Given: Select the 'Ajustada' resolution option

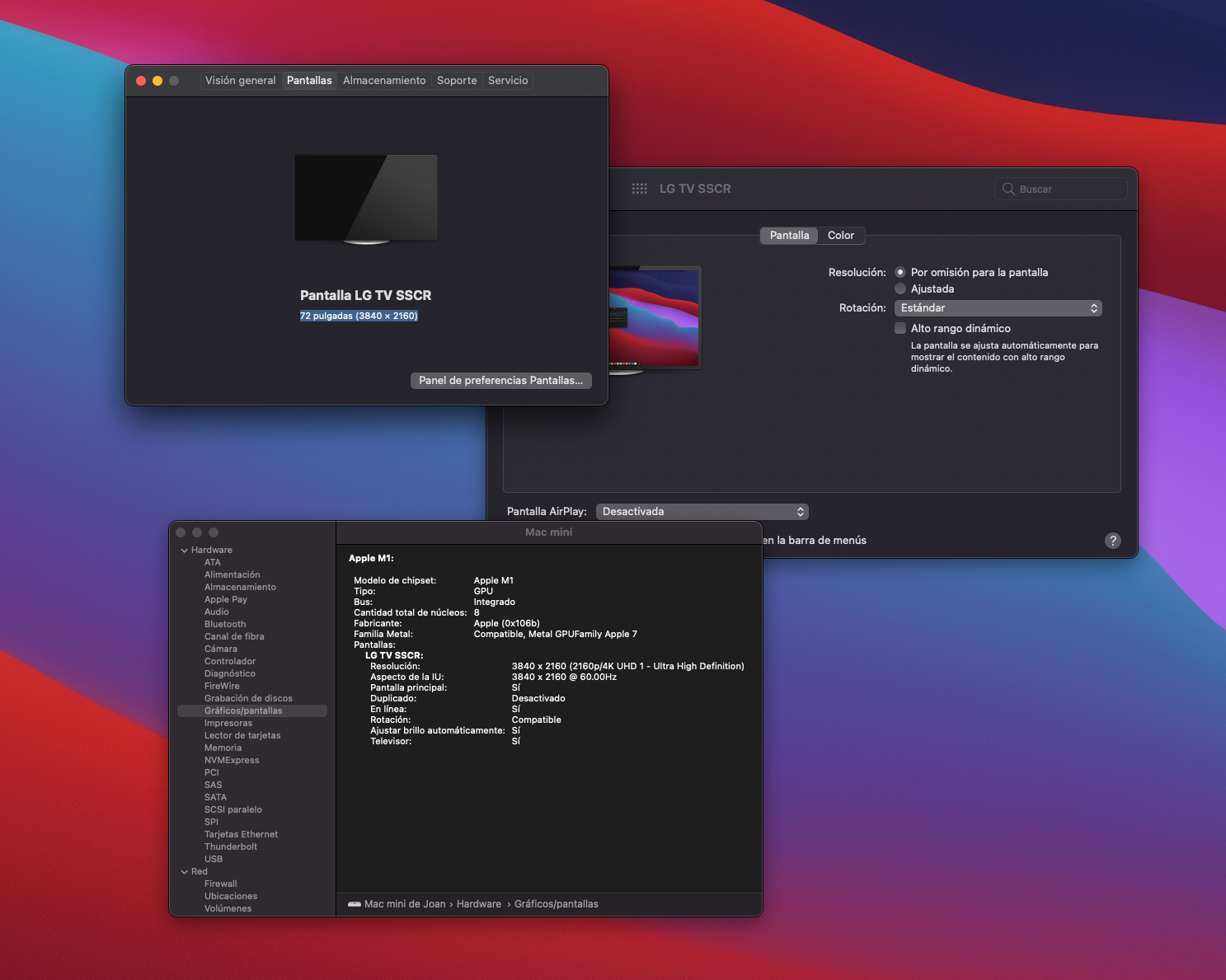Looking at the screenshot, I should coord(900,288).
